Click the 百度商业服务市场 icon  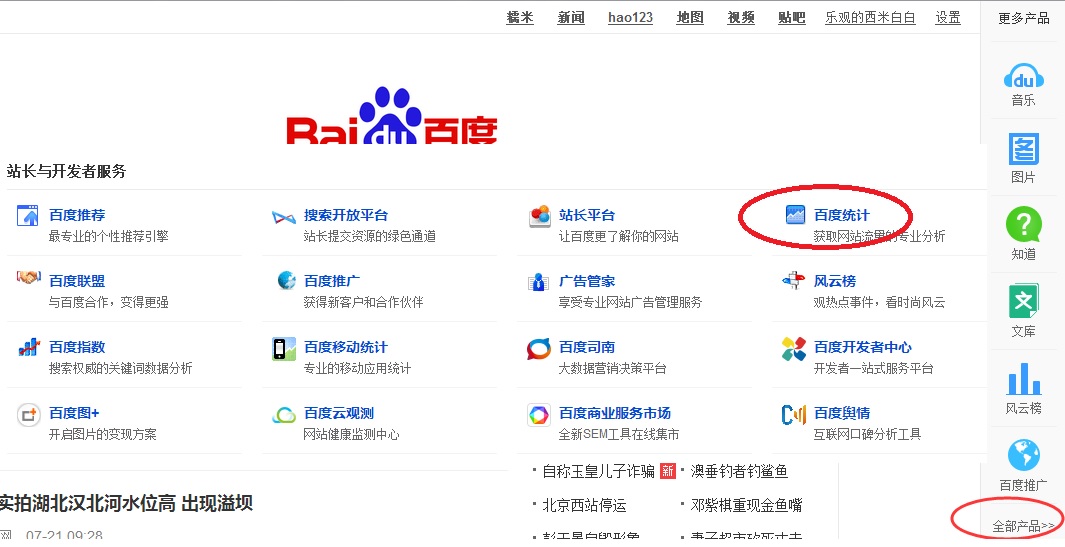[x=539, y=414]
